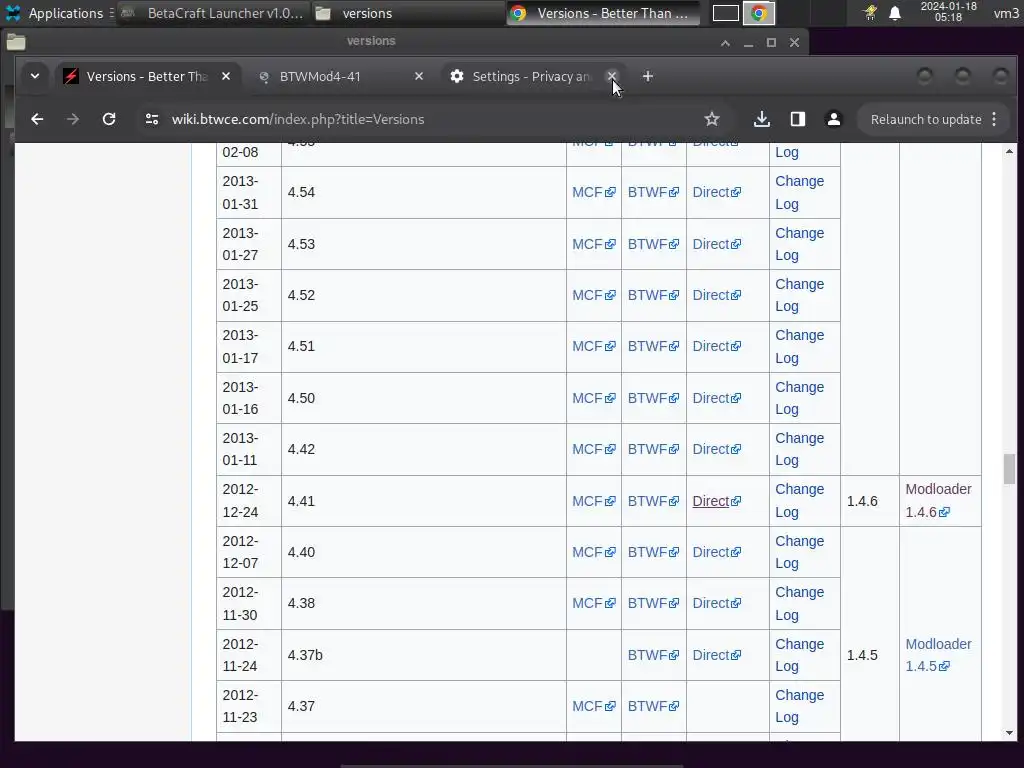1024x768 pixels.
Task: Click the versions file manager folder icon
Action: 16,42
